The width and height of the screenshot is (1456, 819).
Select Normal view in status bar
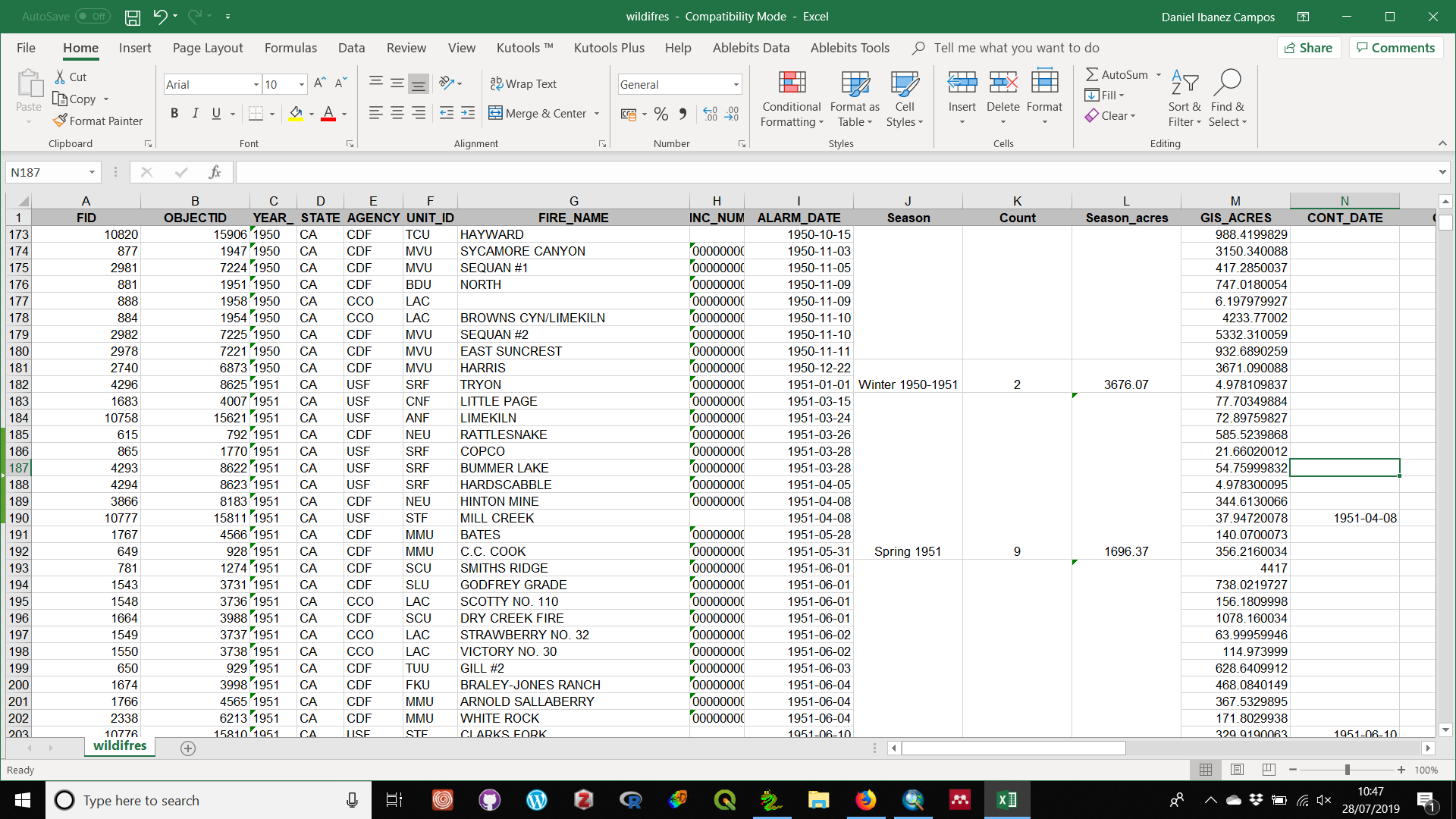(1205, 770)
